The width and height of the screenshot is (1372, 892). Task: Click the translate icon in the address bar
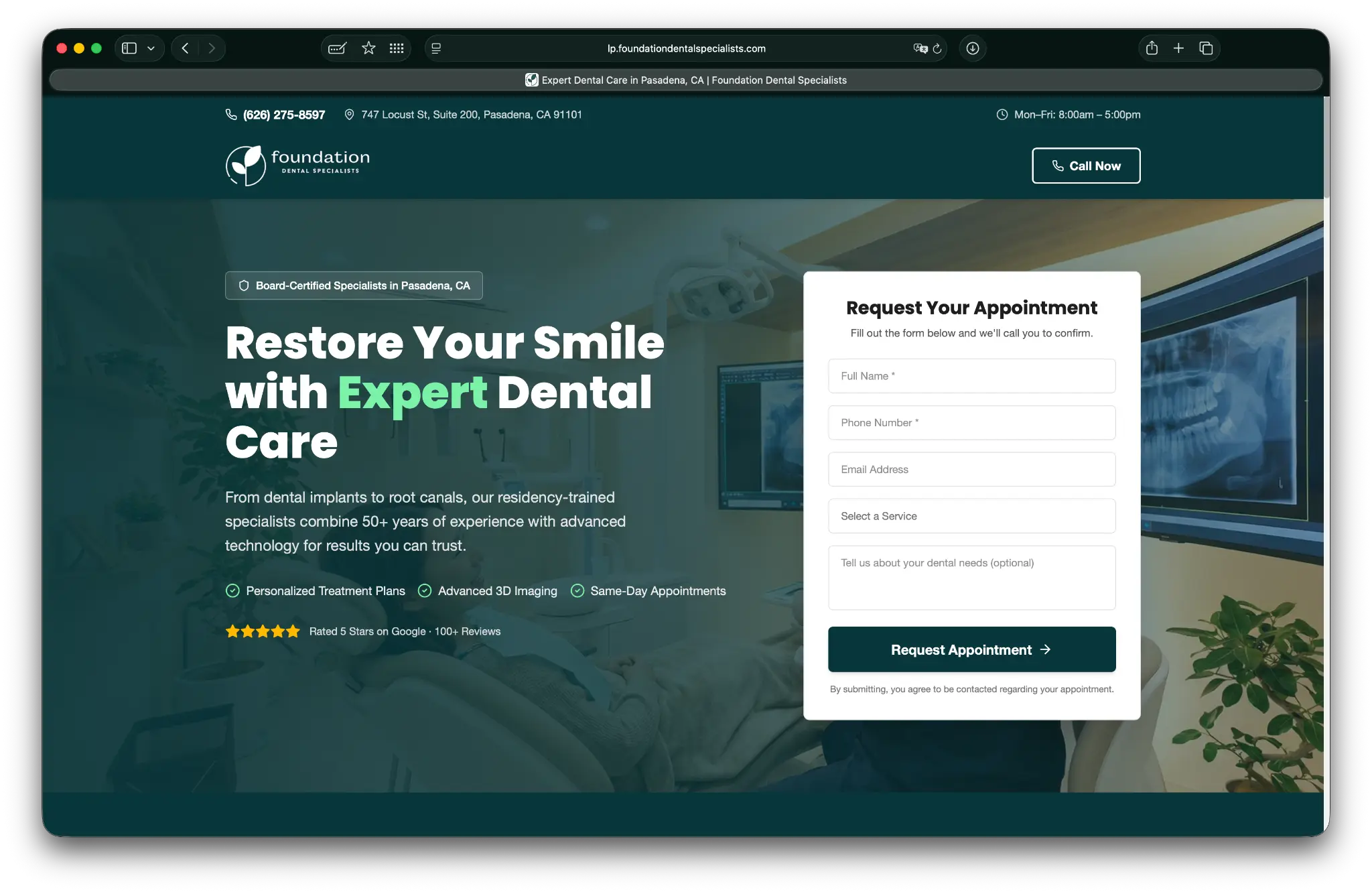coord(919,48)
